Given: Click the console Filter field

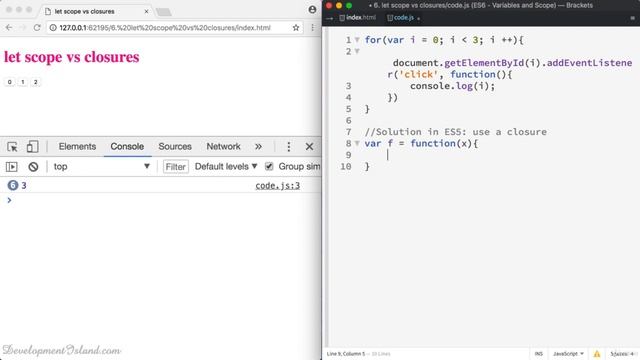Looking at the screenshot, I should coord(176,167).
